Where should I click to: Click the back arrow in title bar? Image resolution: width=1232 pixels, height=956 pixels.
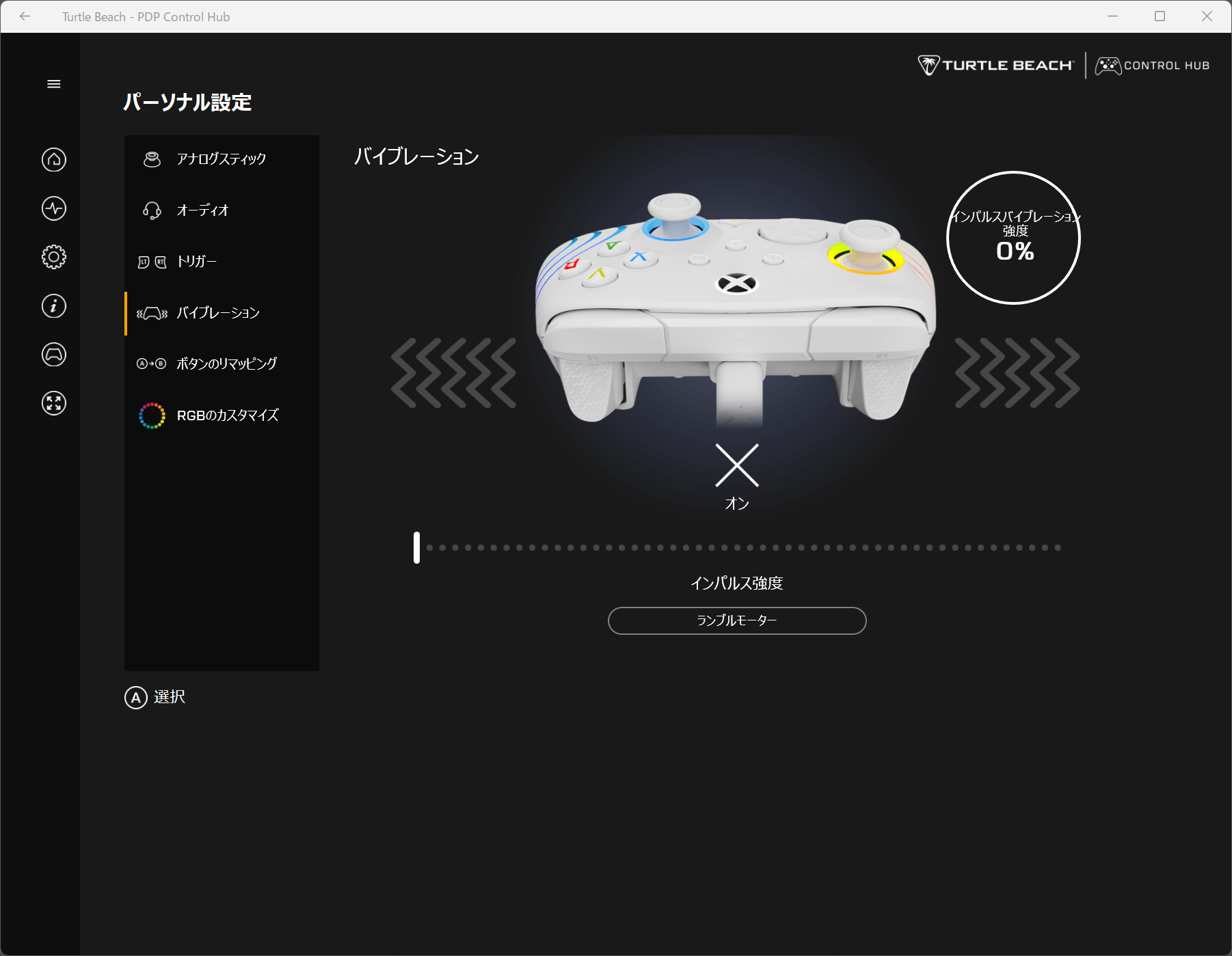(25, 16)
